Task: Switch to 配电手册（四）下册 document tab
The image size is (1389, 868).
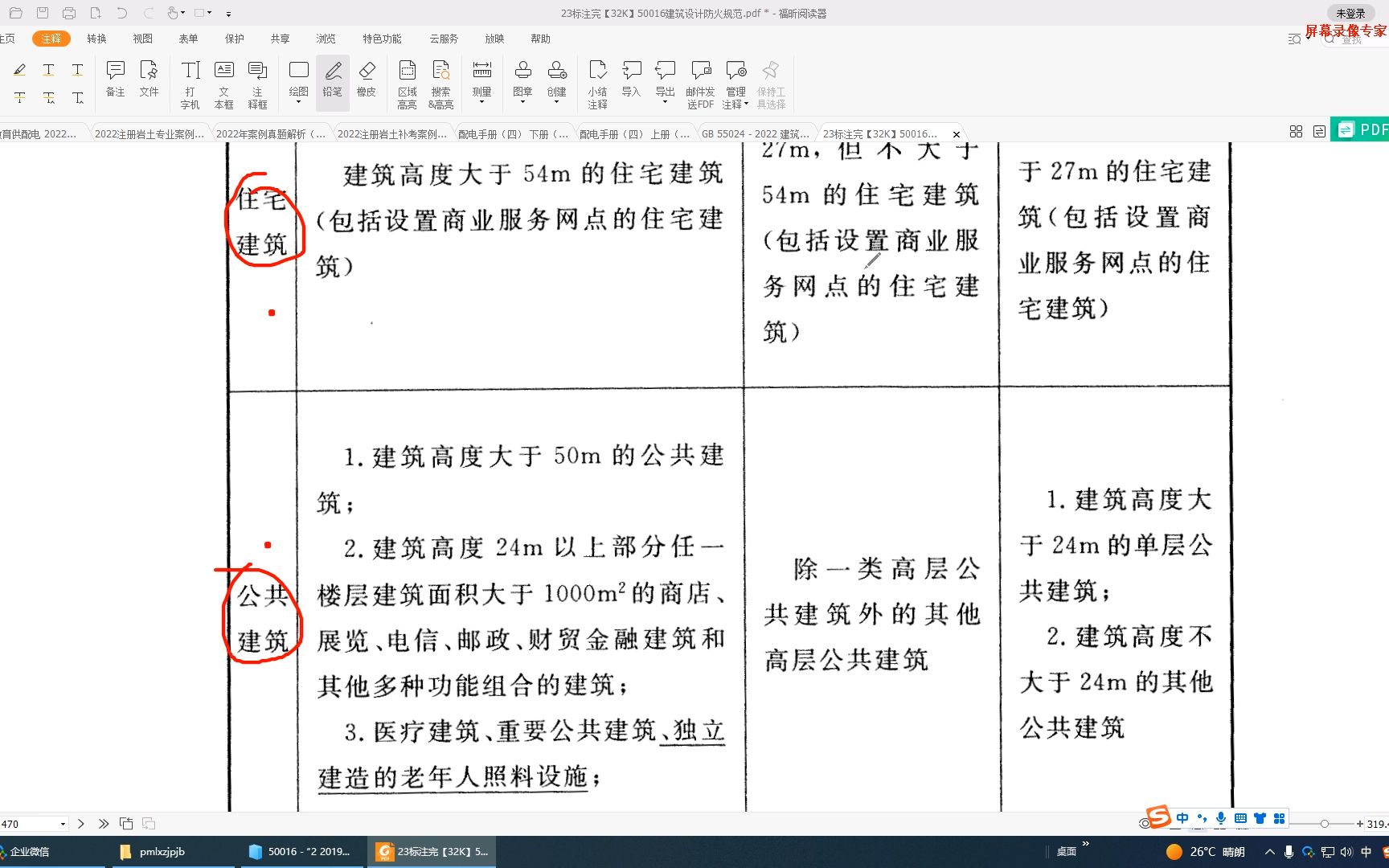Action: [513, 134]
